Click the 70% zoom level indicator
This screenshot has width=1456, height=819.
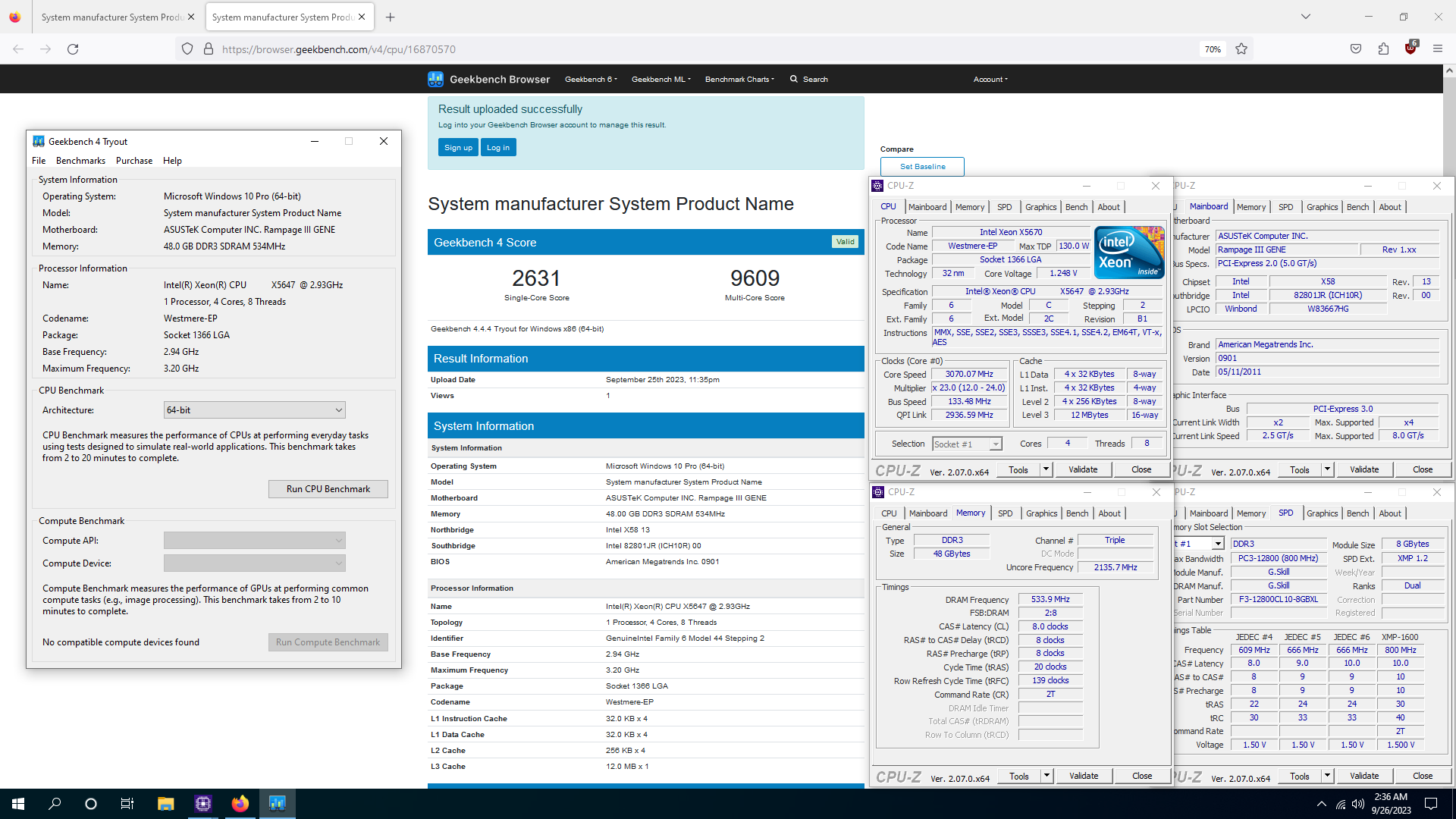pyautogui.click(x=1213, y=49)
